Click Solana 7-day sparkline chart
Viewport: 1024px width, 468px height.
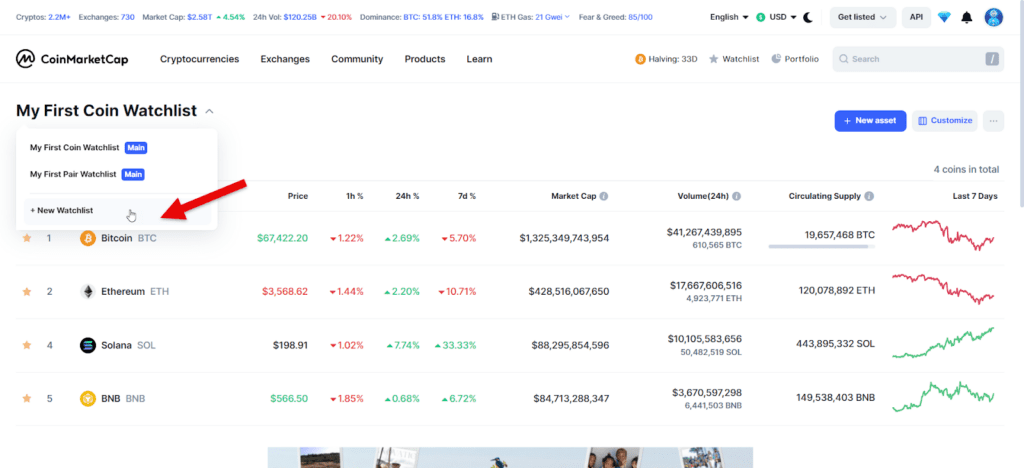click(943, 343)
